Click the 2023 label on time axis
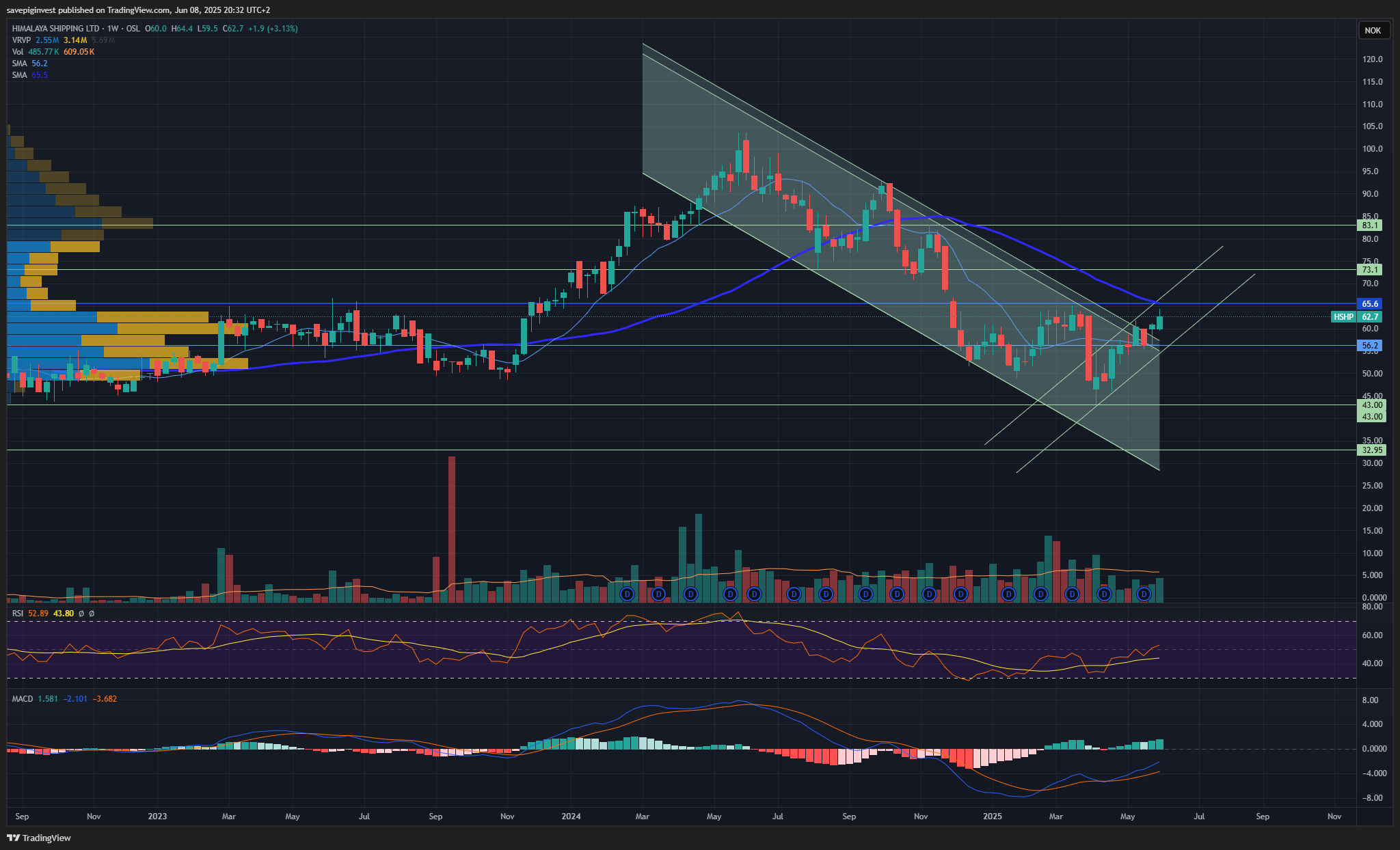This screenshot has height=850, width=1400. 157,817
